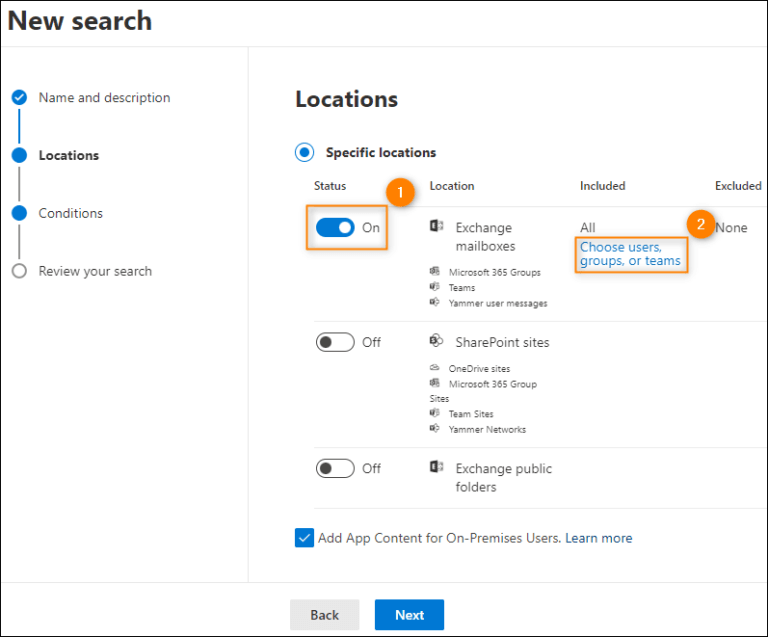Enable the SharePoint sites toggle
The height and width of the screenshot is (637, 768).
[x=335, y=342]
